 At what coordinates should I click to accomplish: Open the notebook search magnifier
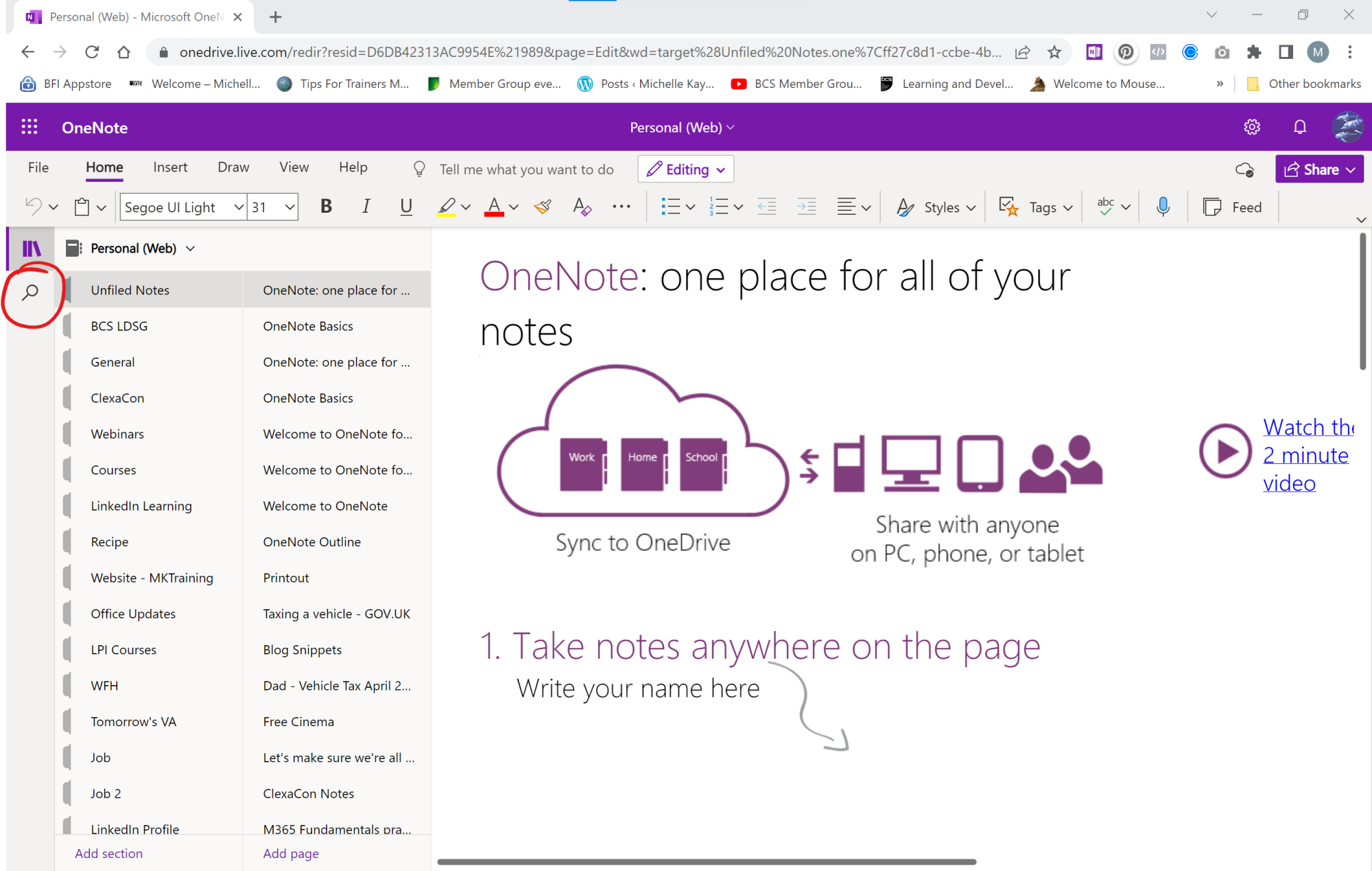coord(30,292)
